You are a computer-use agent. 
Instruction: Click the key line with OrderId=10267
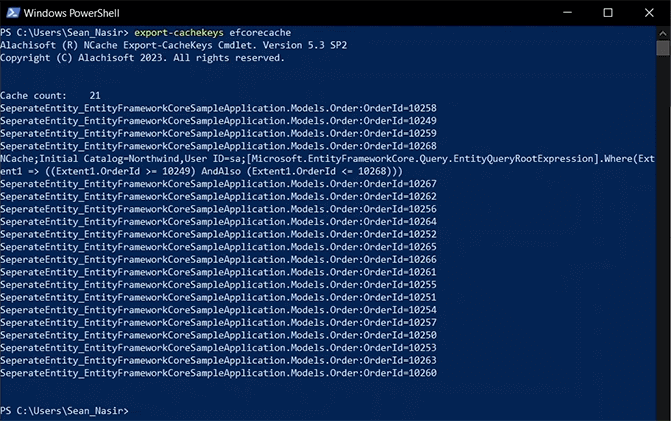(218, 184)
